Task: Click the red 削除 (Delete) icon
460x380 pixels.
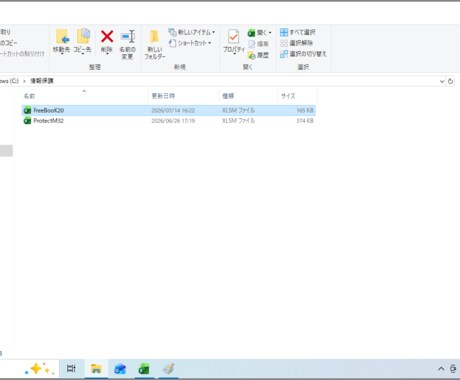Action: (107, 36)
